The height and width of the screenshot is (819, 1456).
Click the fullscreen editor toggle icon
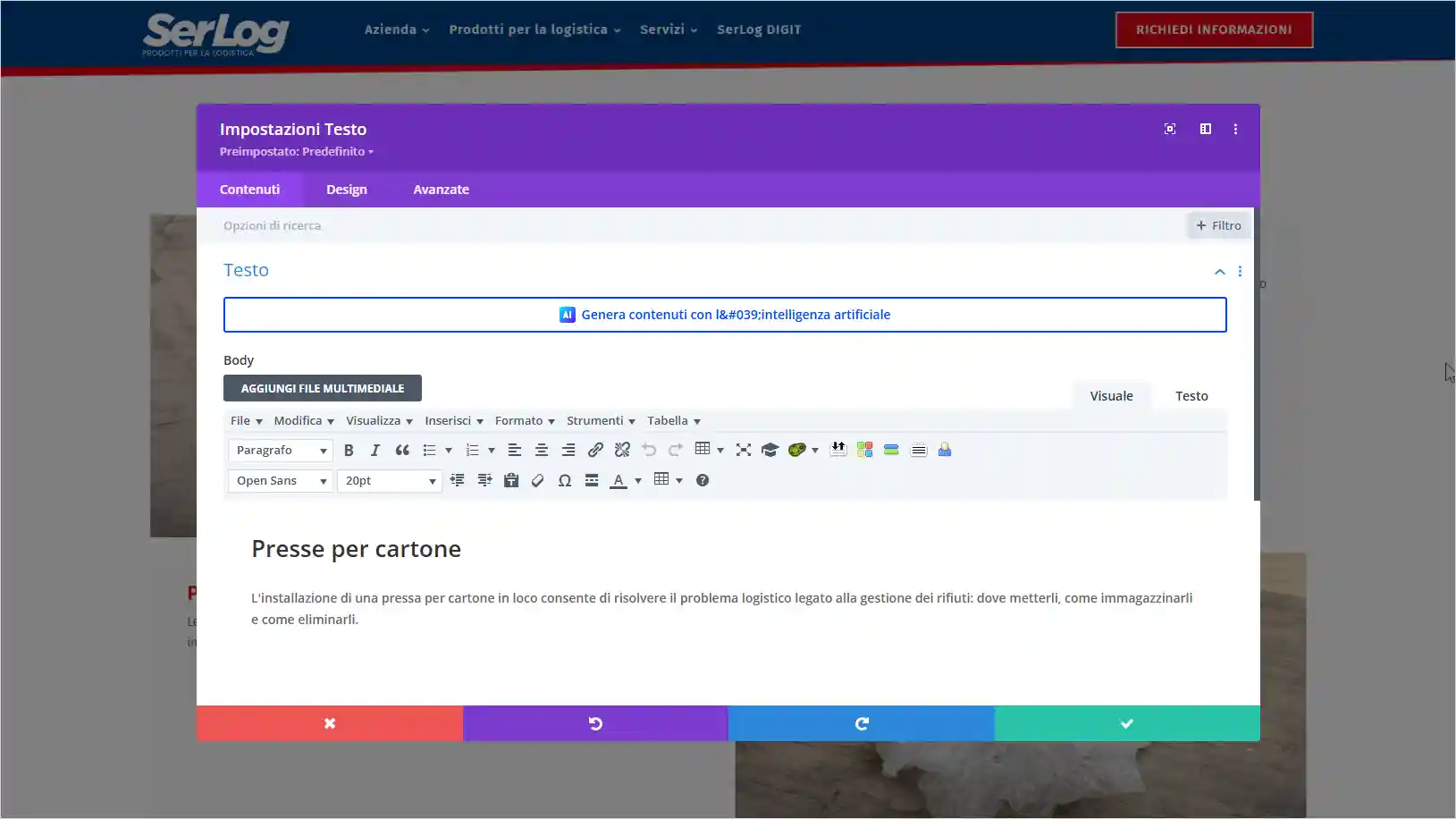[x=743, y=451]
